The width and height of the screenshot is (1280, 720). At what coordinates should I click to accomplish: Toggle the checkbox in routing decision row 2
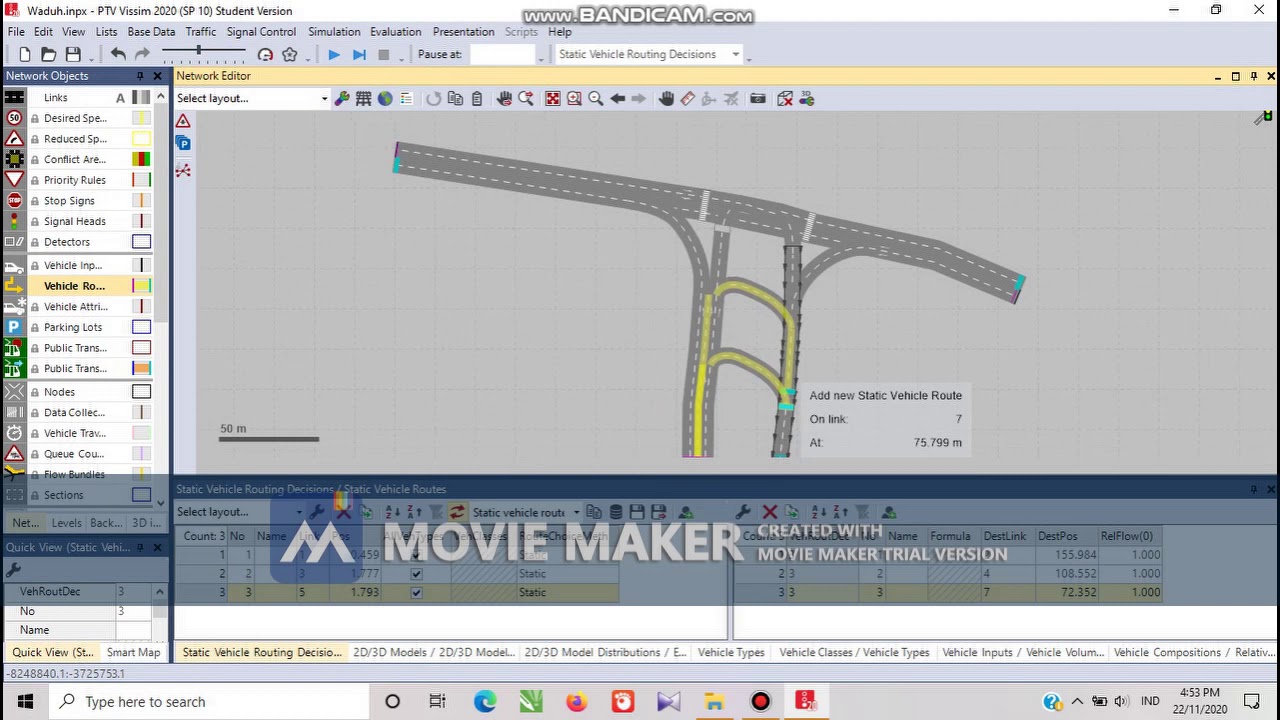[416, 574]
